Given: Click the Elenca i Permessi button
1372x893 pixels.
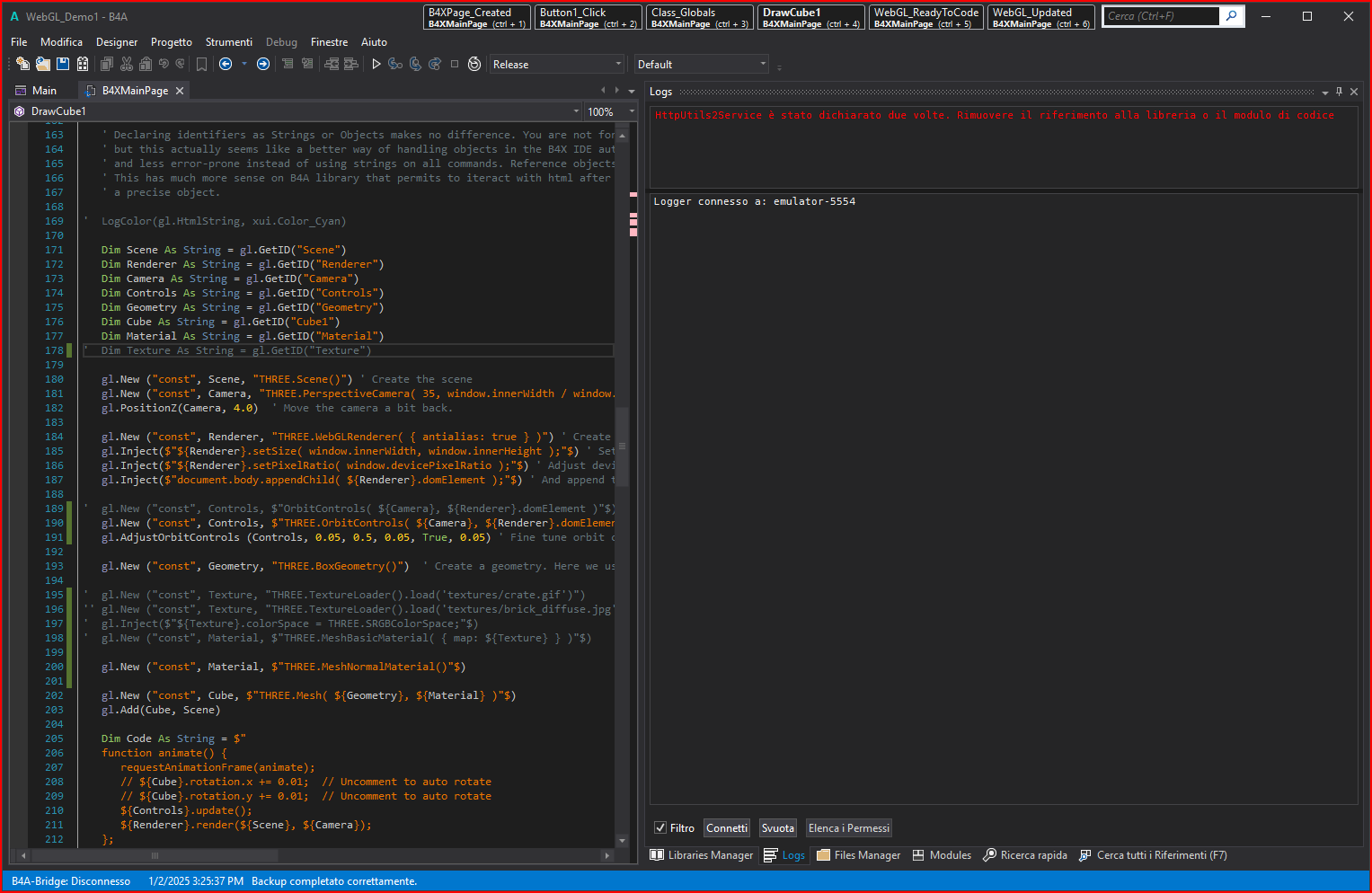Looking at the screenshot, I should (x=848, y=828).
